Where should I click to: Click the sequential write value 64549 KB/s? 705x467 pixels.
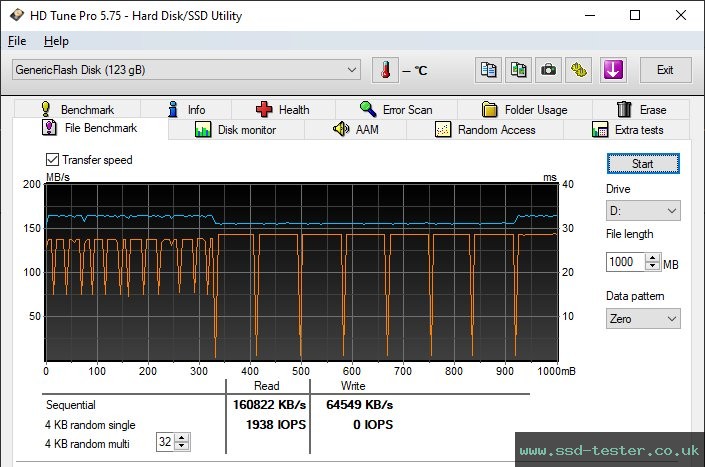pyautogui.click(x=360, y=405)
